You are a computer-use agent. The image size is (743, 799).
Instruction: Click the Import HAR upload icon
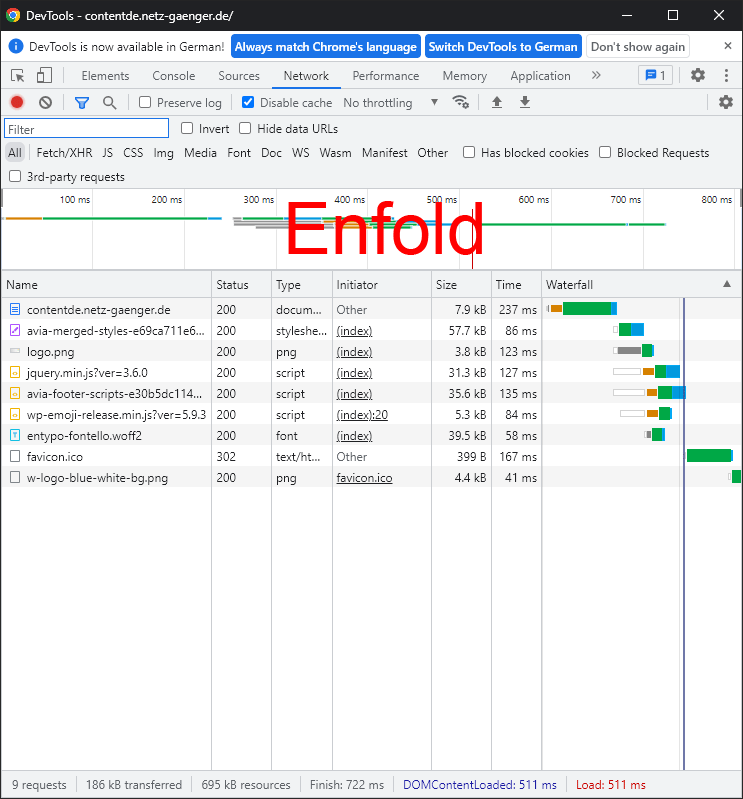click(x=497, y=102)
